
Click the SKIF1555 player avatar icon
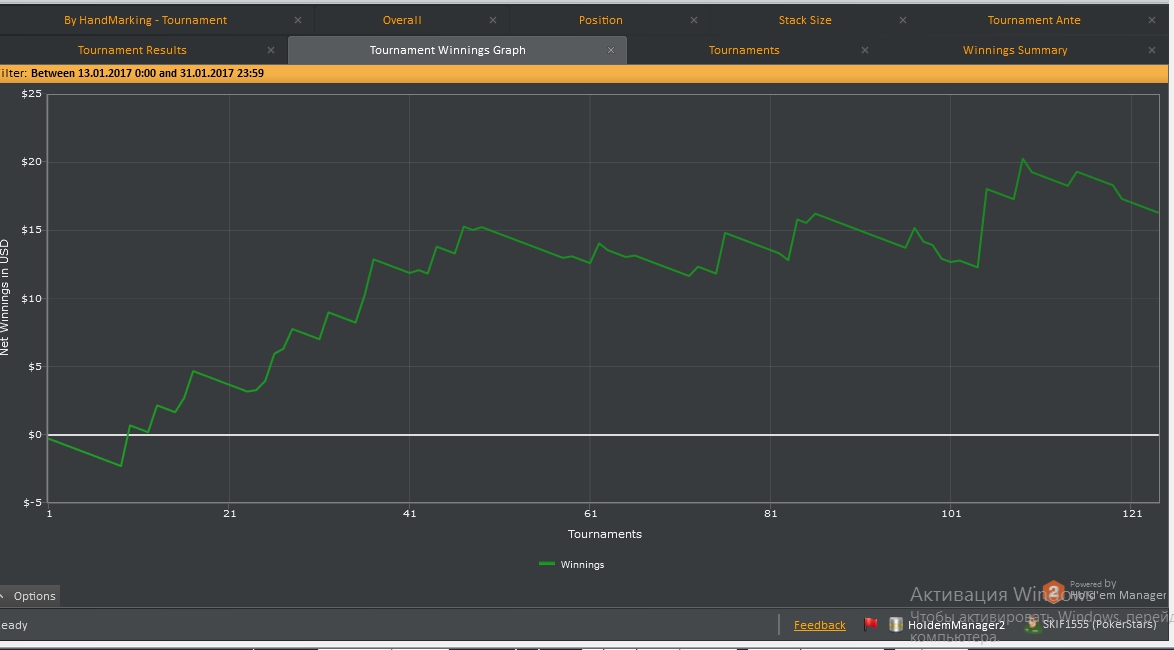[1032, 625]
